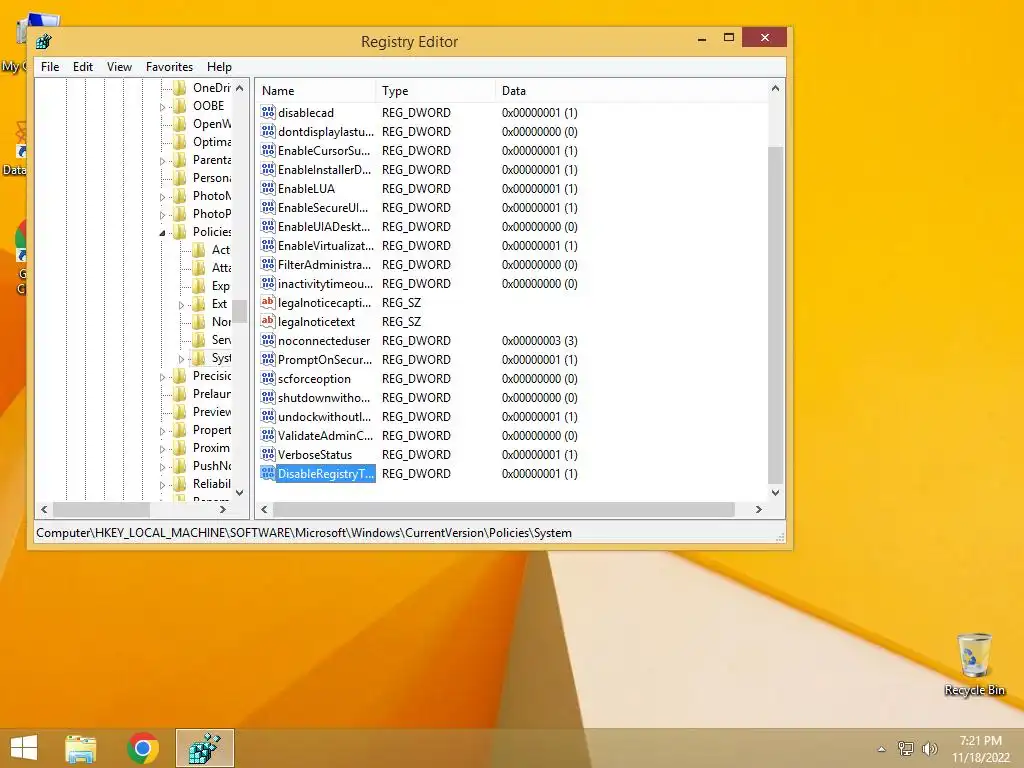Open the Edit menu
The height and width of the screenshot is (768, 1024).
pyautogui.click(x=82, y=67)
